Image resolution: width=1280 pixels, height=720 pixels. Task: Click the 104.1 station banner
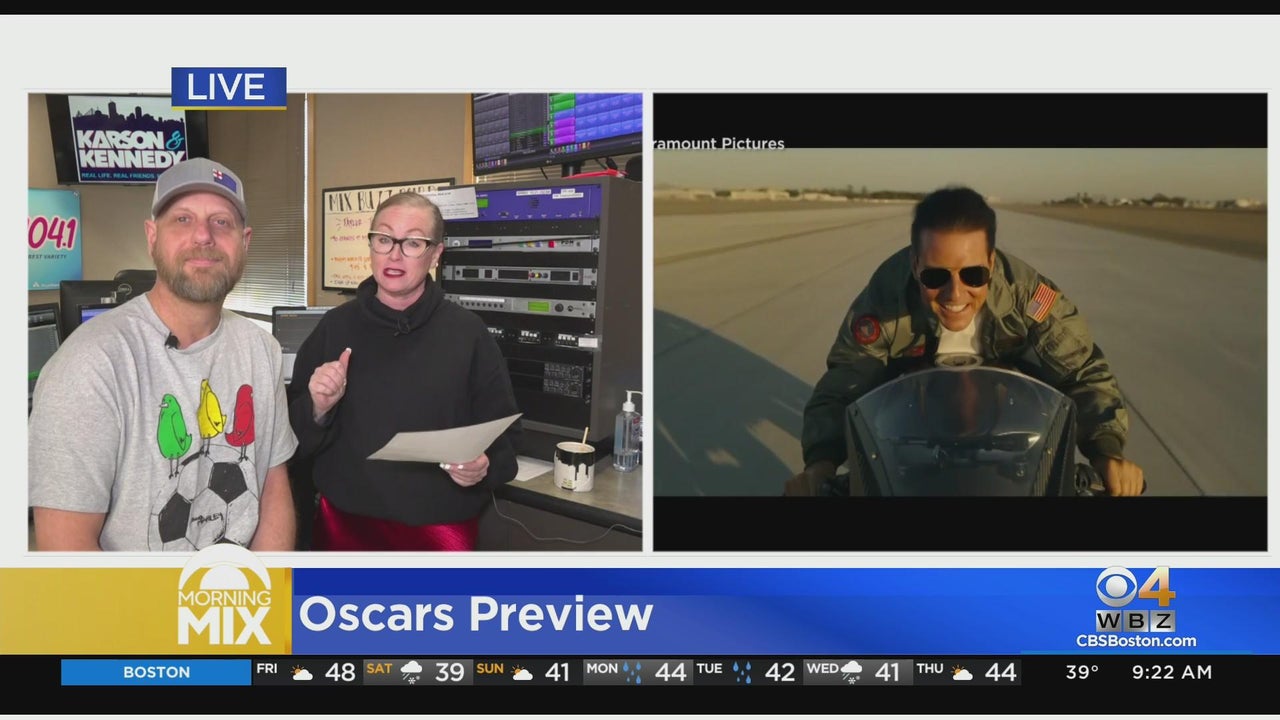(54, 240)
